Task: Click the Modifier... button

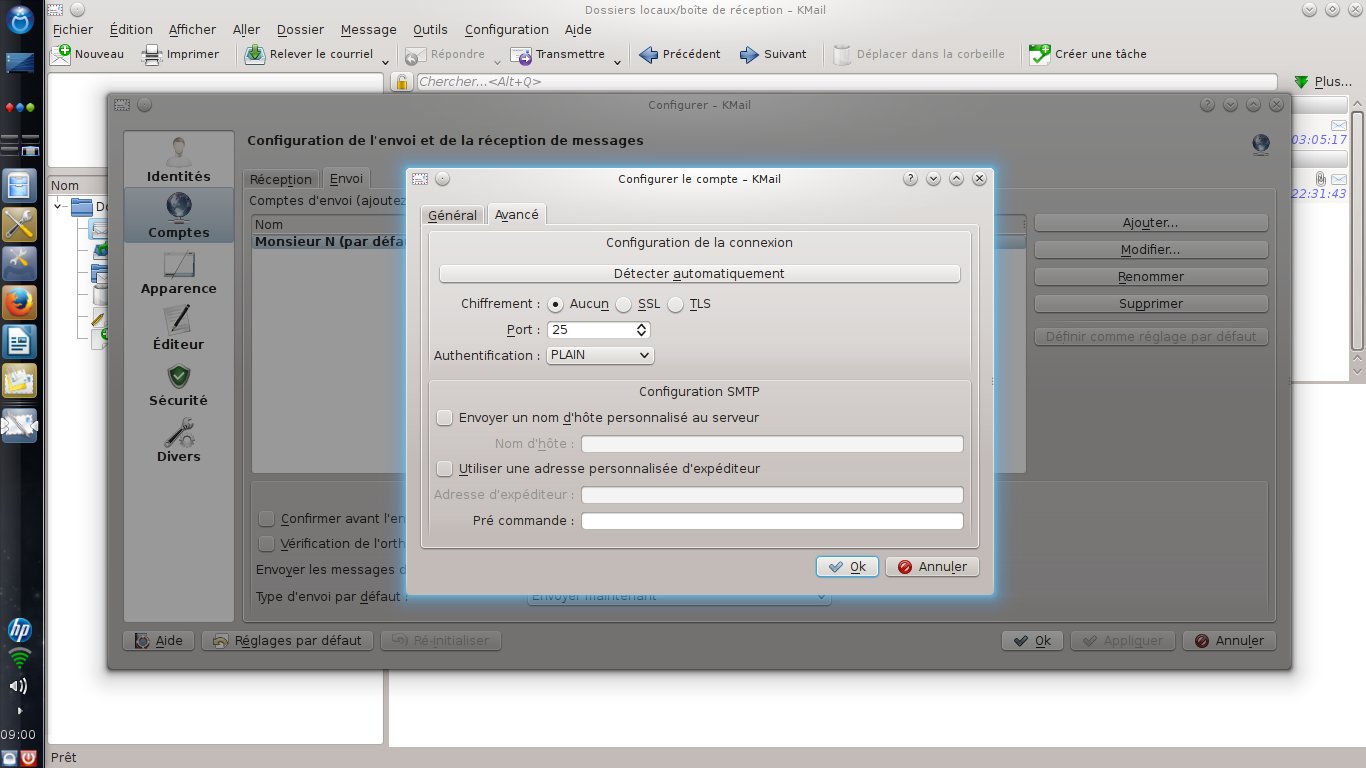Action: (1151, 250)
